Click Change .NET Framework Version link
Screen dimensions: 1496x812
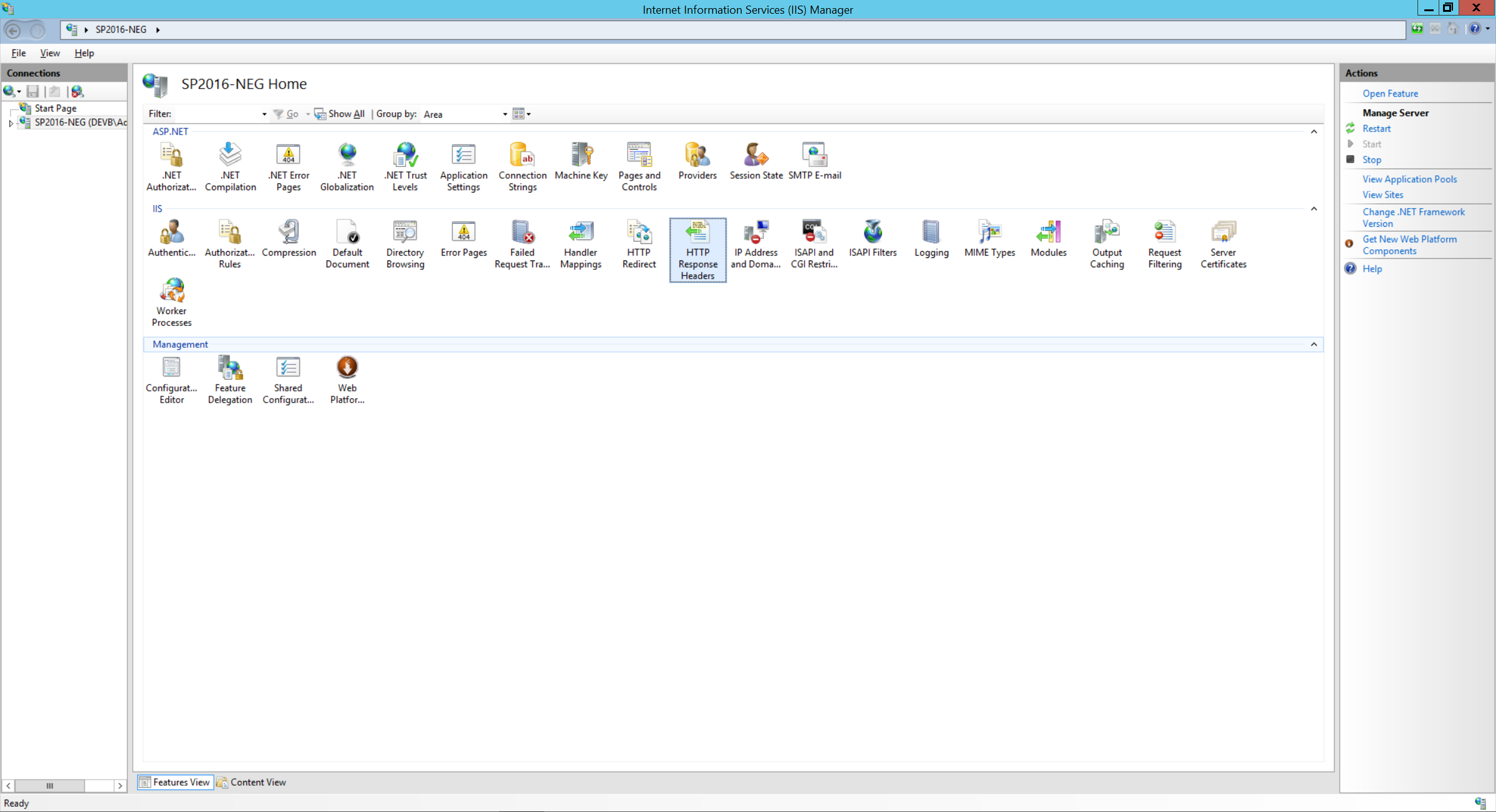1413,217
